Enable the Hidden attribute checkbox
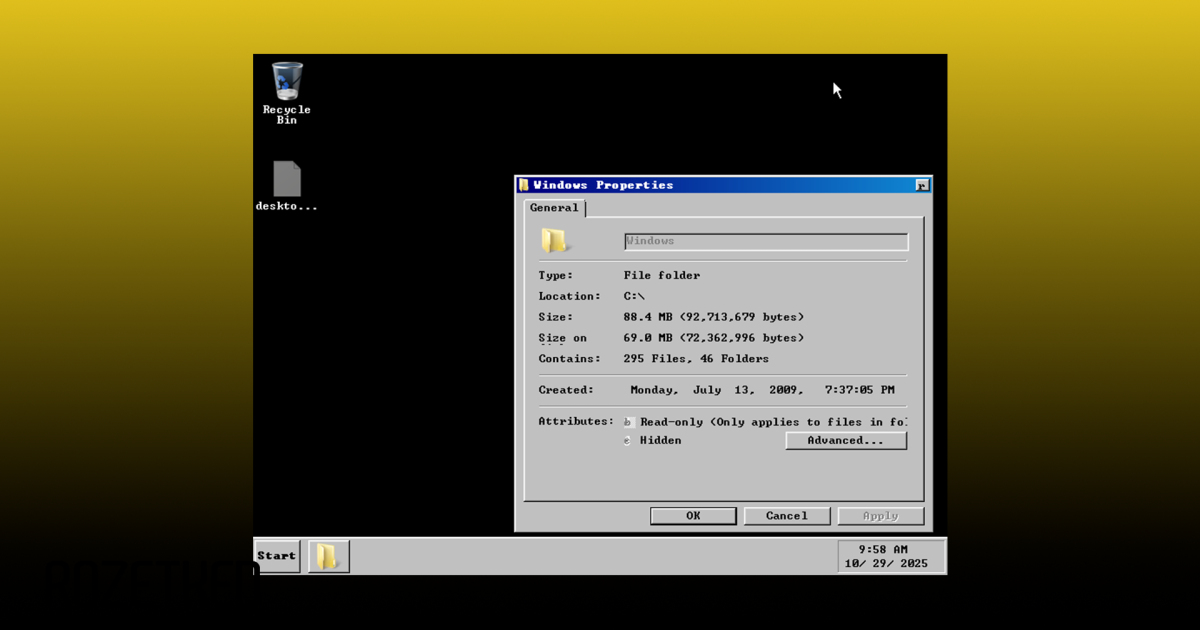The image size is (1200, 630). pyautogui.click(x=628, y=441)
